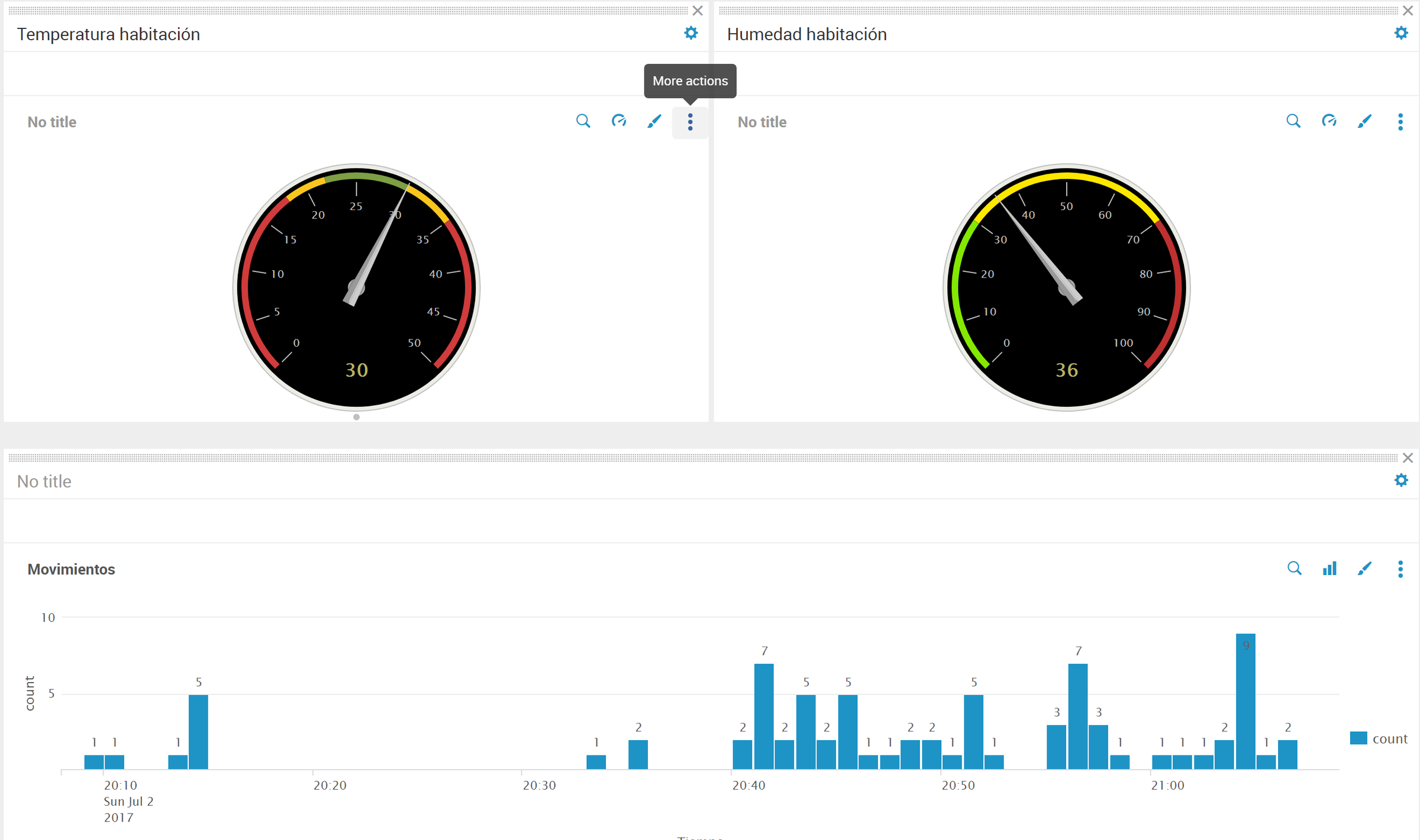Toggle the count series in the Movimientos legend
The height and width of the screenshot is (840, 1420).
tap(1380, 738)
